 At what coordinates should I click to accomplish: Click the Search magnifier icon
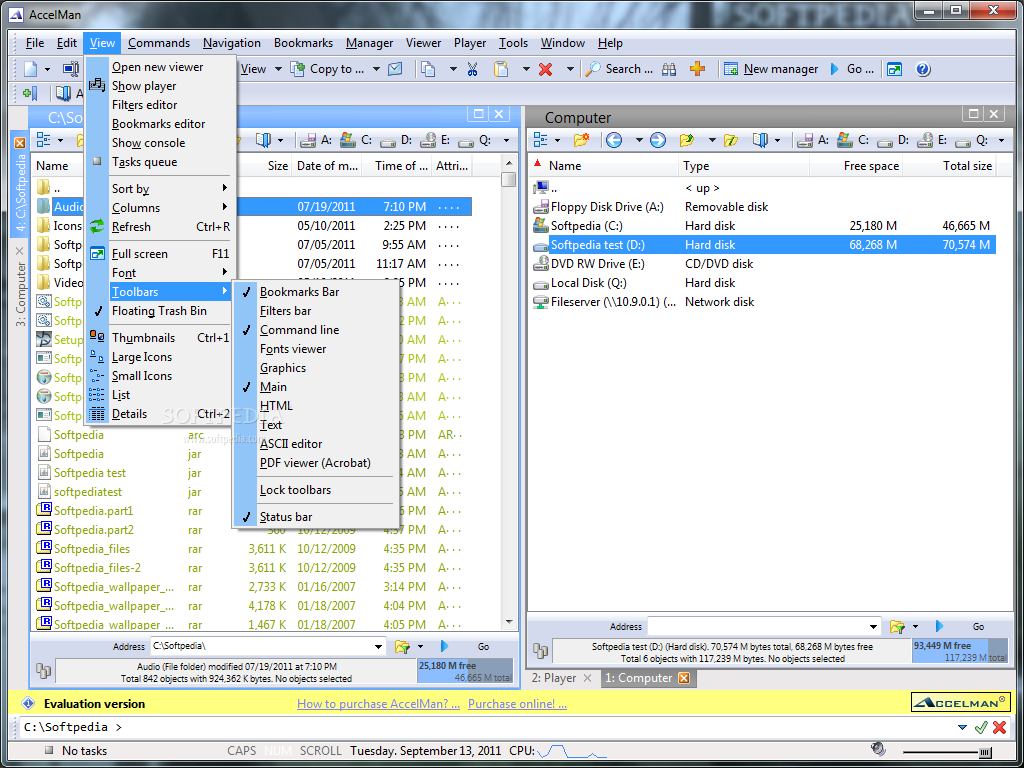593,69
